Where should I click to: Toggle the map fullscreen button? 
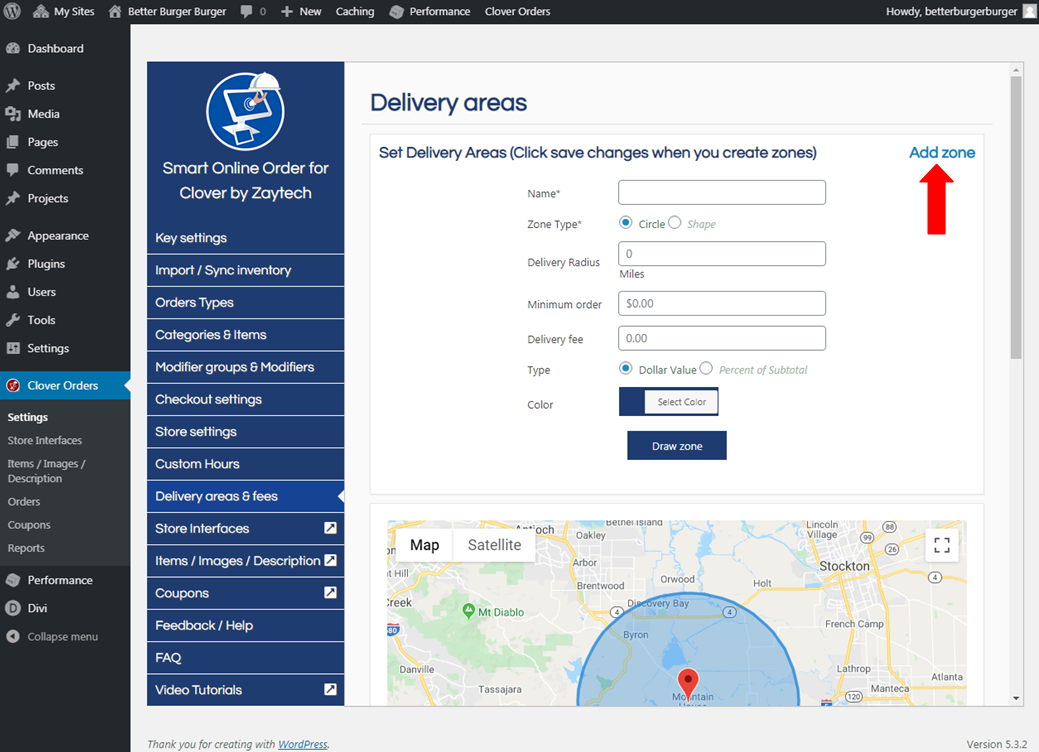(x=942, y=545)
